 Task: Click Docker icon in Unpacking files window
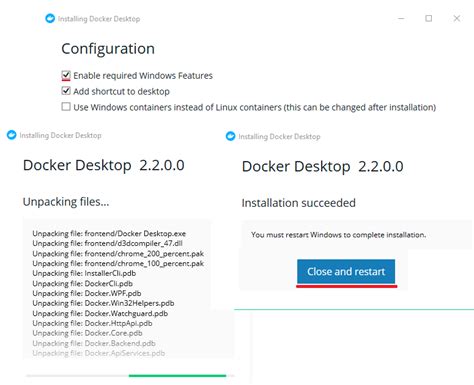[x=12, y=135]
